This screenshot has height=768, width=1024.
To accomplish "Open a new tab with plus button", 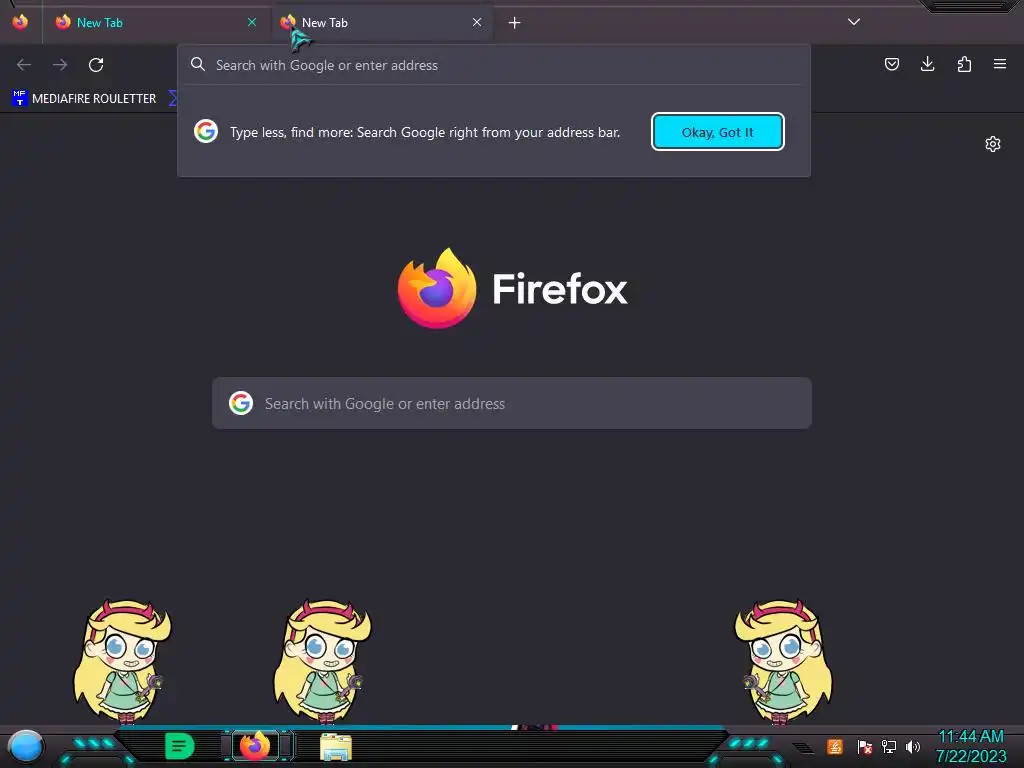I will (515, 23).
